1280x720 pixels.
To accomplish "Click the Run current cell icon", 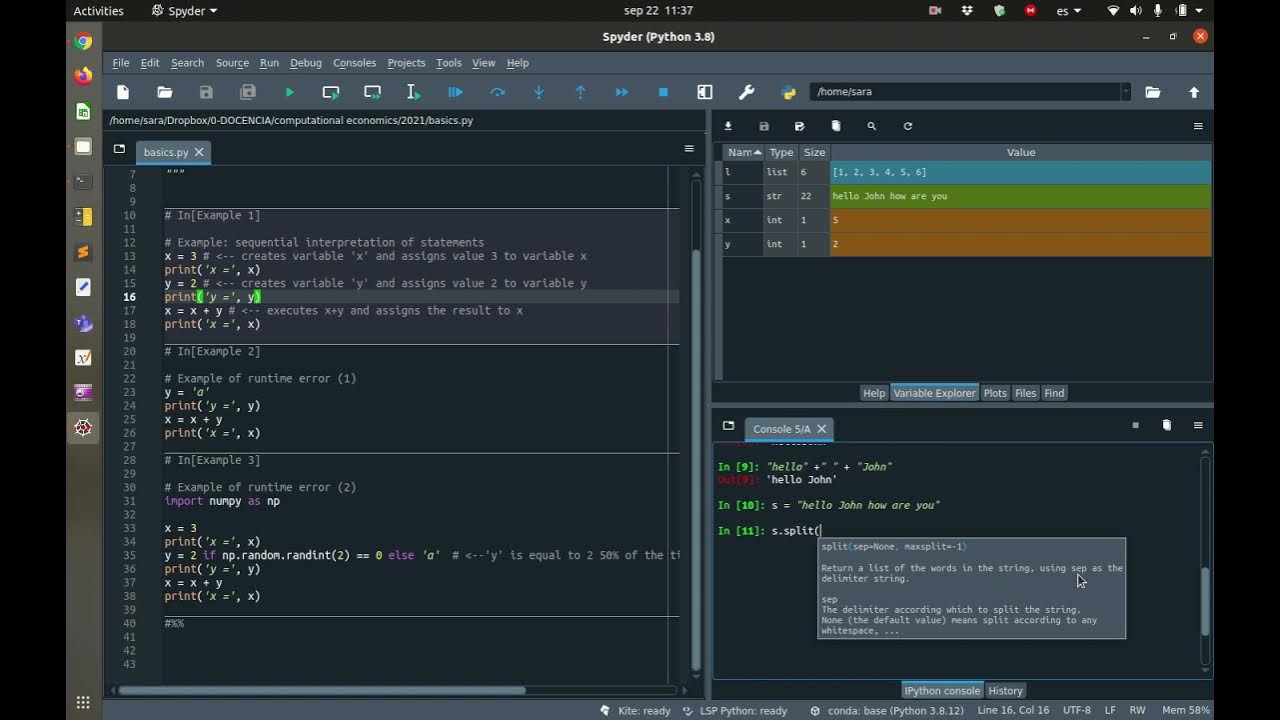I will [331, 92].
